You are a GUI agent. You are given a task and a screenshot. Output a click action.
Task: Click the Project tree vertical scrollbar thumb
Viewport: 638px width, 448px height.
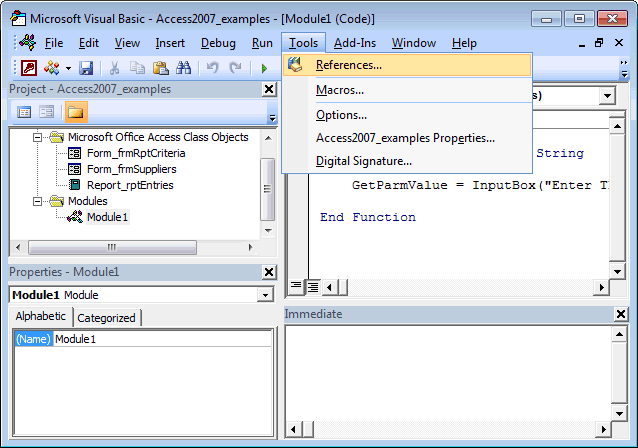267,189
